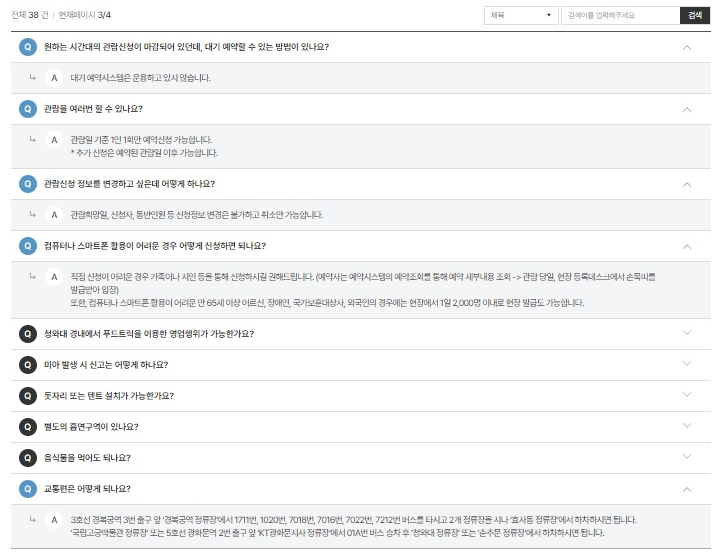Screen dimensions: 722x558
Task: Click the A icon in the '직접 신청이 어려운 경우' answer
Action: pyautogui.click(x=54, y=277)
